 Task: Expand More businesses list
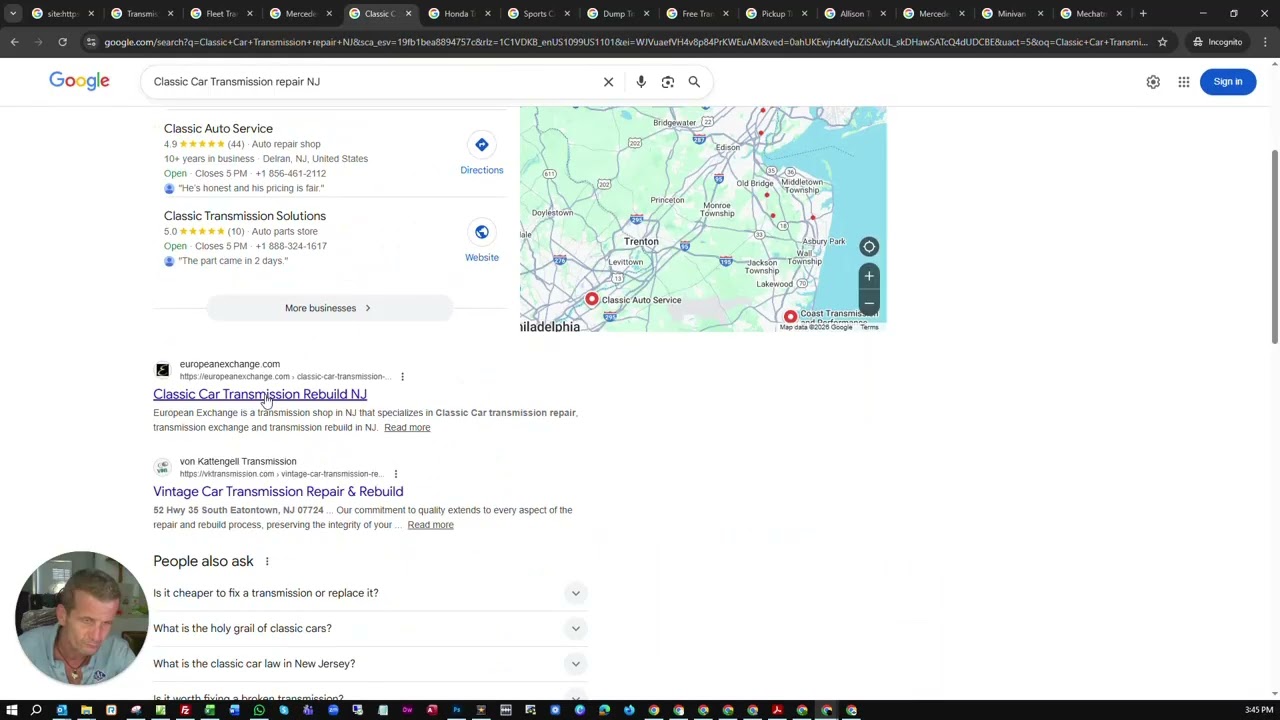[329, 308]
